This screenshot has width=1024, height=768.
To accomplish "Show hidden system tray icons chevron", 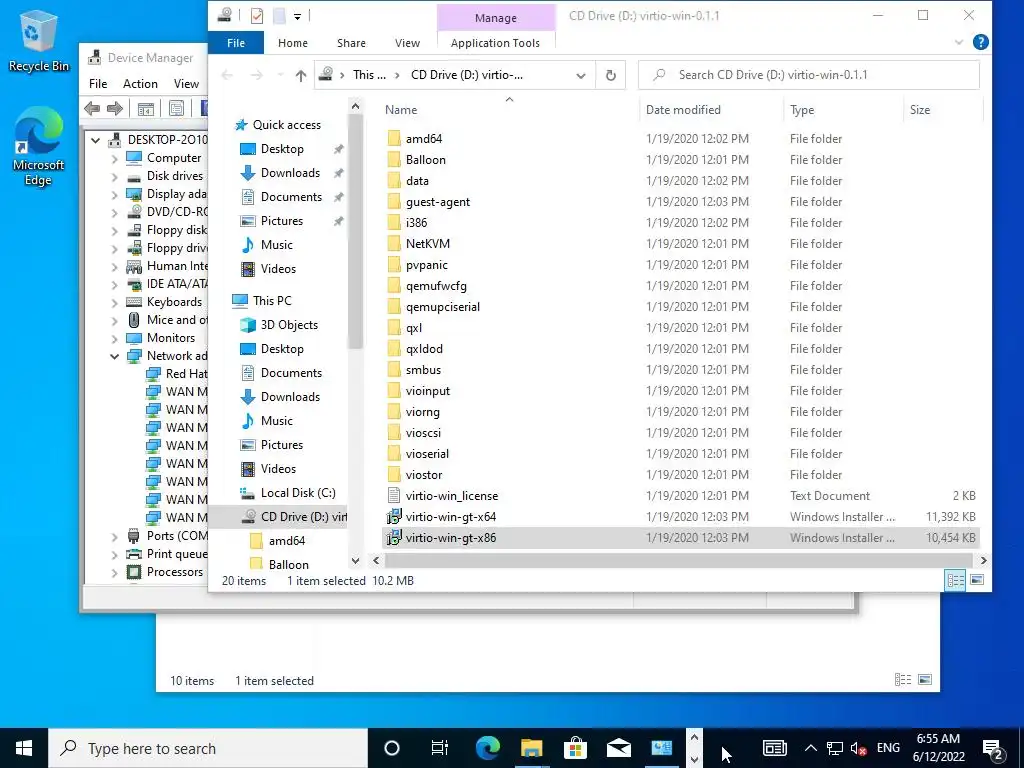I will [810, 748].
